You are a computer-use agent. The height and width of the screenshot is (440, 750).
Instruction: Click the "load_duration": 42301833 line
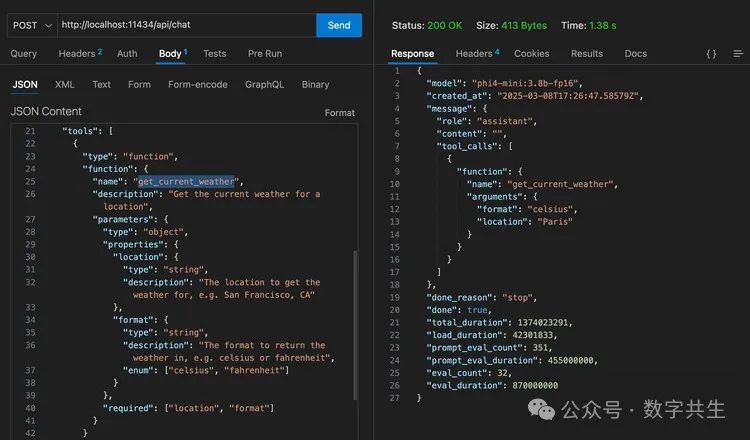(x=492, y=335)
